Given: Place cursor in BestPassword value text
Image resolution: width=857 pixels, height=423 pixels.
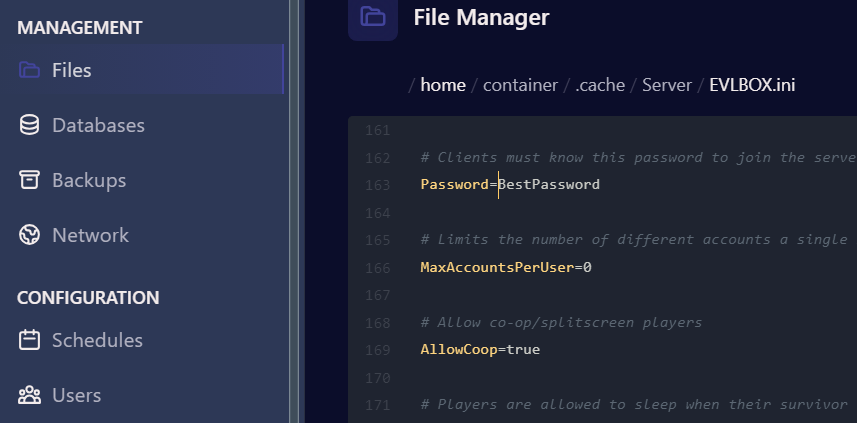Looking at the screenshot, I should pyautogui.click(x=550, y=185).
